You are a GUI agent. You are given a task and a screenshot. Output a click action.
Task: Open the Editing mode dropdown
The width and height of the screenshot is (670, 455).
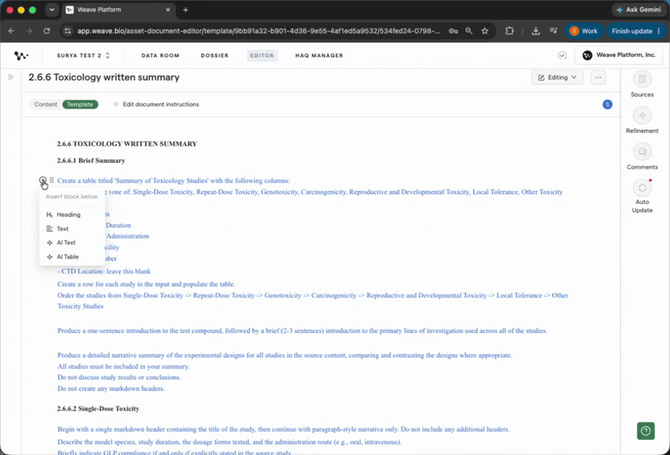click(x=557, y=78)
